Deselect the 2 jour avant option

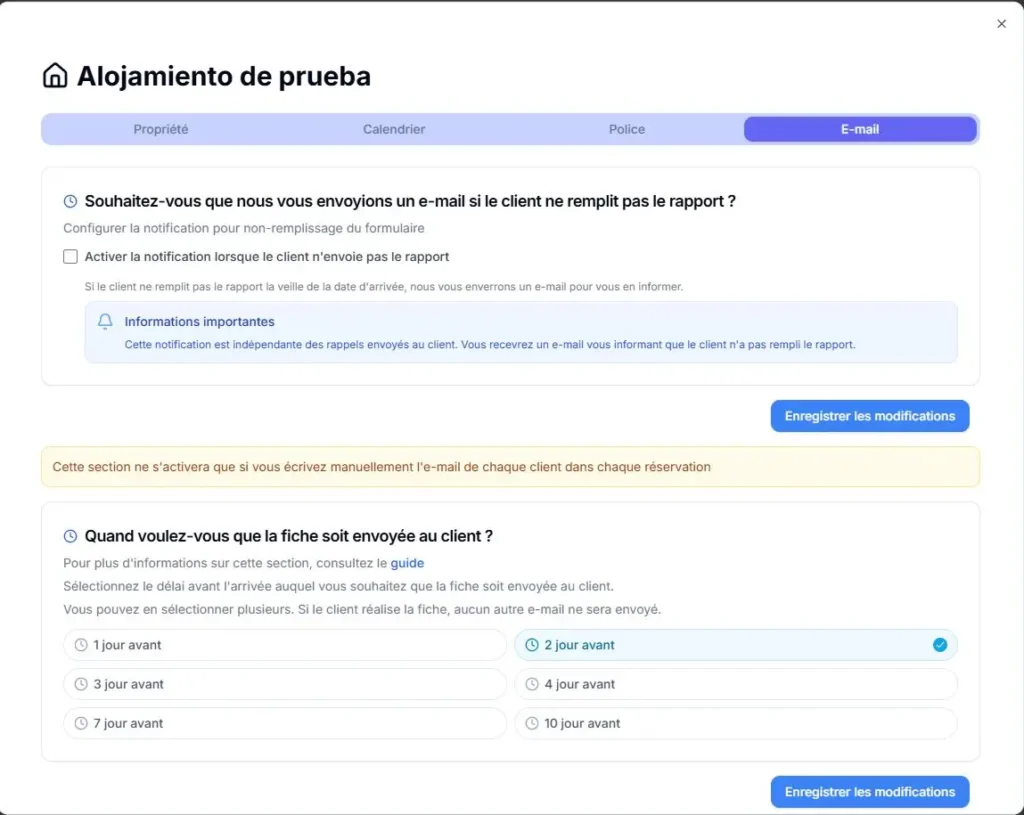[x=736, y=645]
